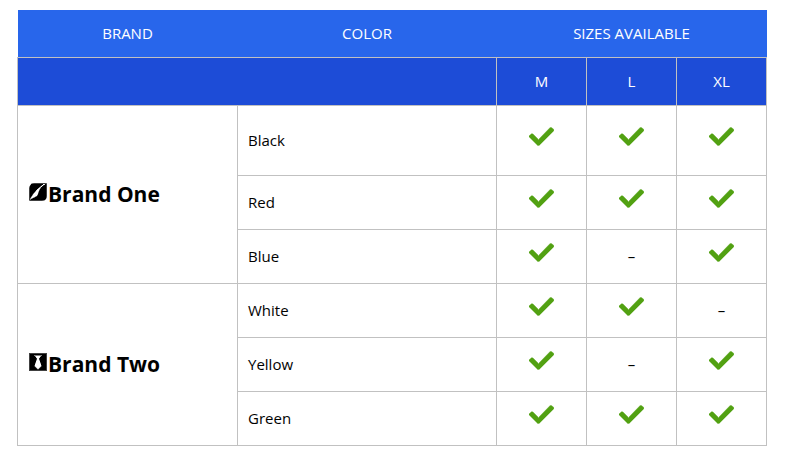Select the COLOR column header

pyautogui.click(x=367, y=34)
